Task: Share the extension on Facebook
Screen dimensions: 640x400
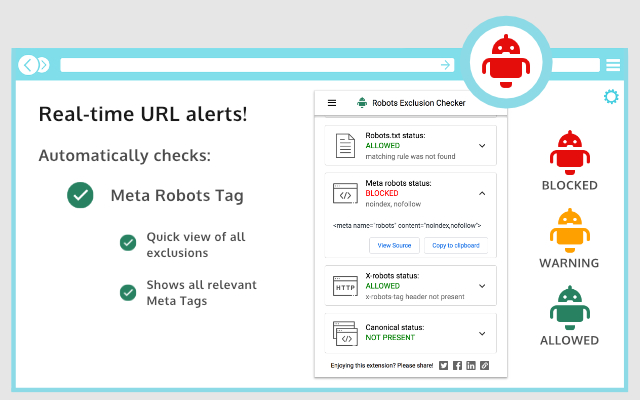Action: click(x=458, y=366)
